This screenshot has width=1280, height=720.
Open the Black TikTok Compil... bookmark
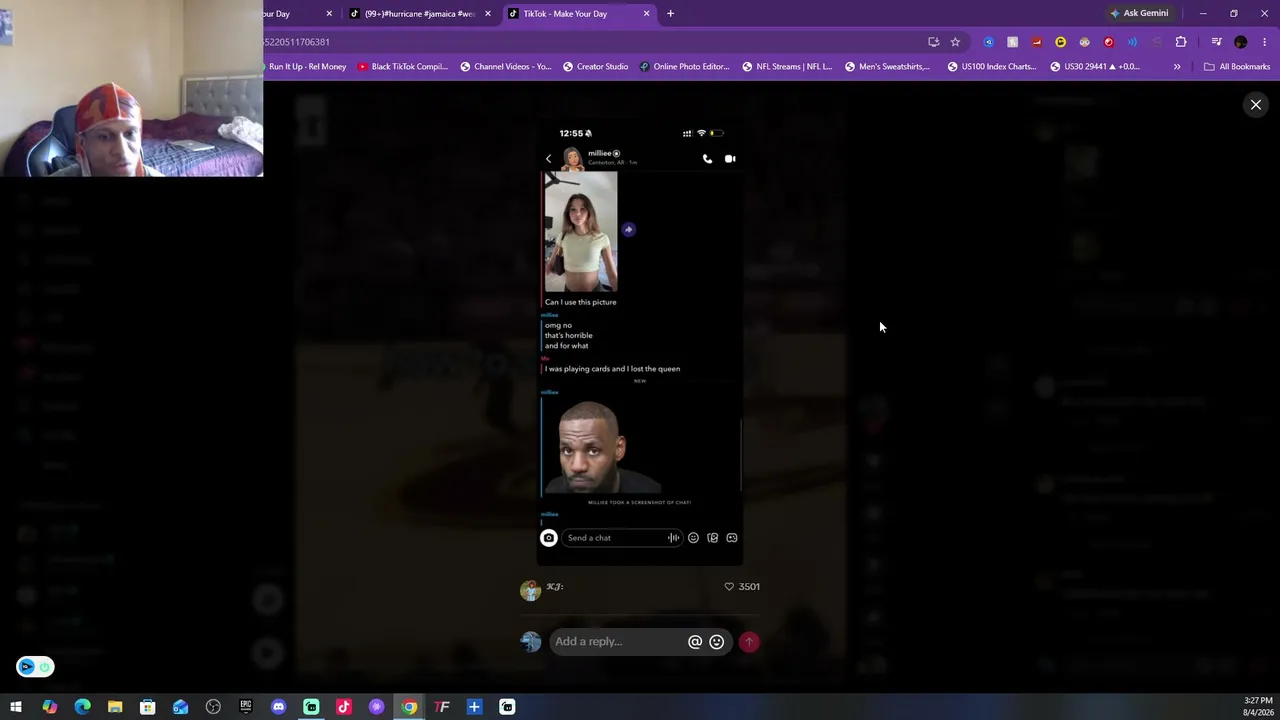coord(403,67)
